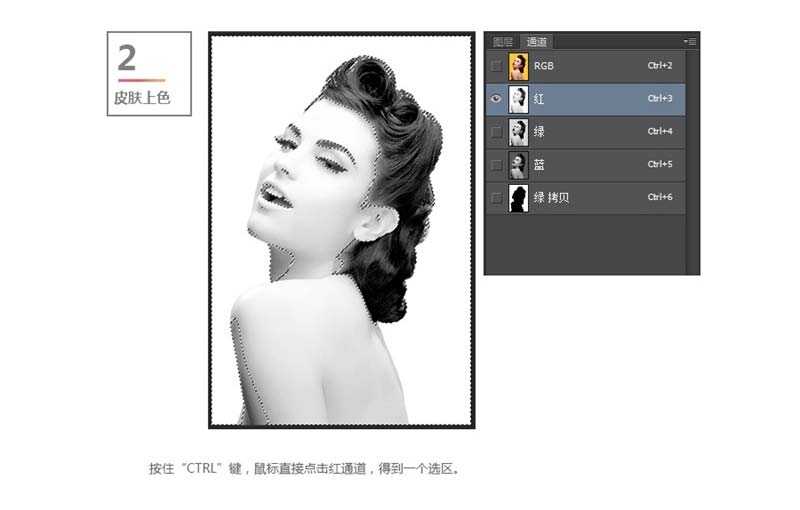800x510 pixels.
Task: Select the 通道 (Channels) tab
Action: (x=537, y=42)
